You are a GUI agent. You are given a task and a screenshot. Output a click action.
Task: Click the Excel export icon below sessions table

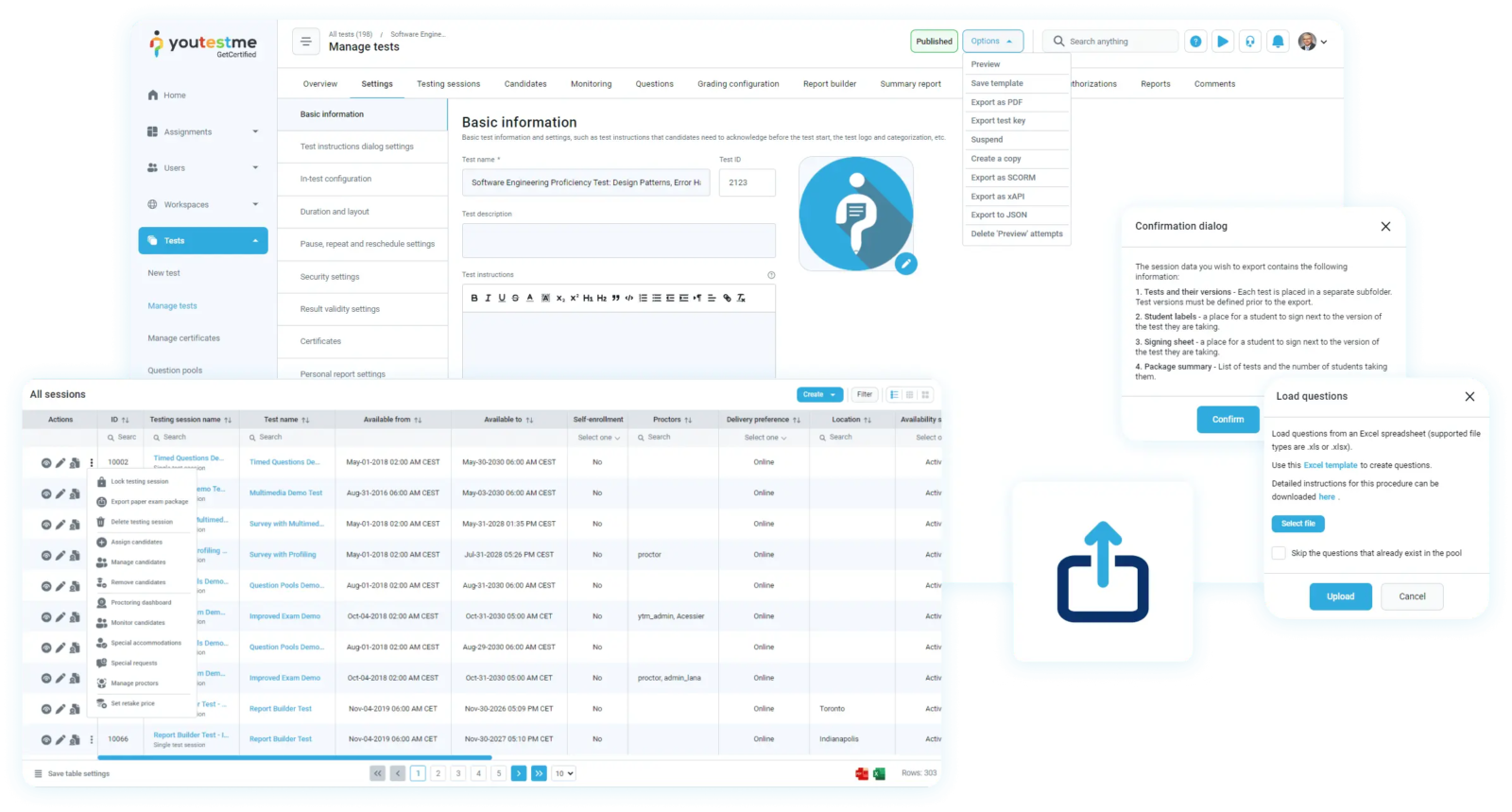tap(879, 773)
